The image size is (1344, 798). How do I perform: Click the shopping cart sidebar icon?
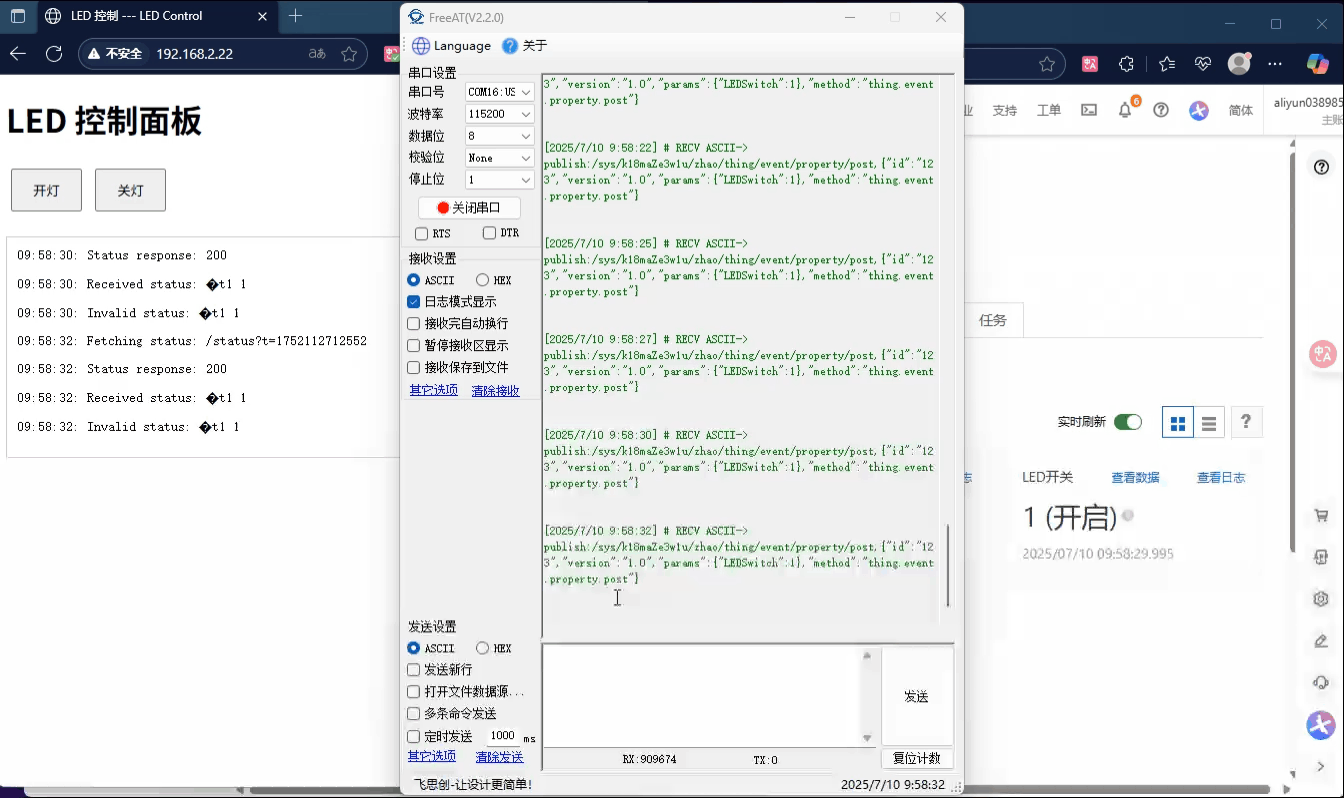point(1321,516)
